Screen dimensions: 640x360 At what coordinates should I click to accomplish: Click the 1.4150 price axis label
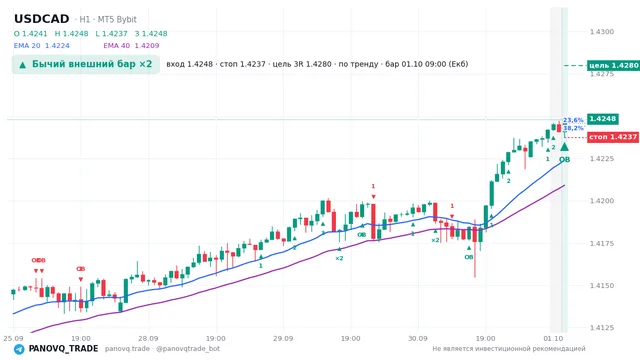(x=602, y=286)
